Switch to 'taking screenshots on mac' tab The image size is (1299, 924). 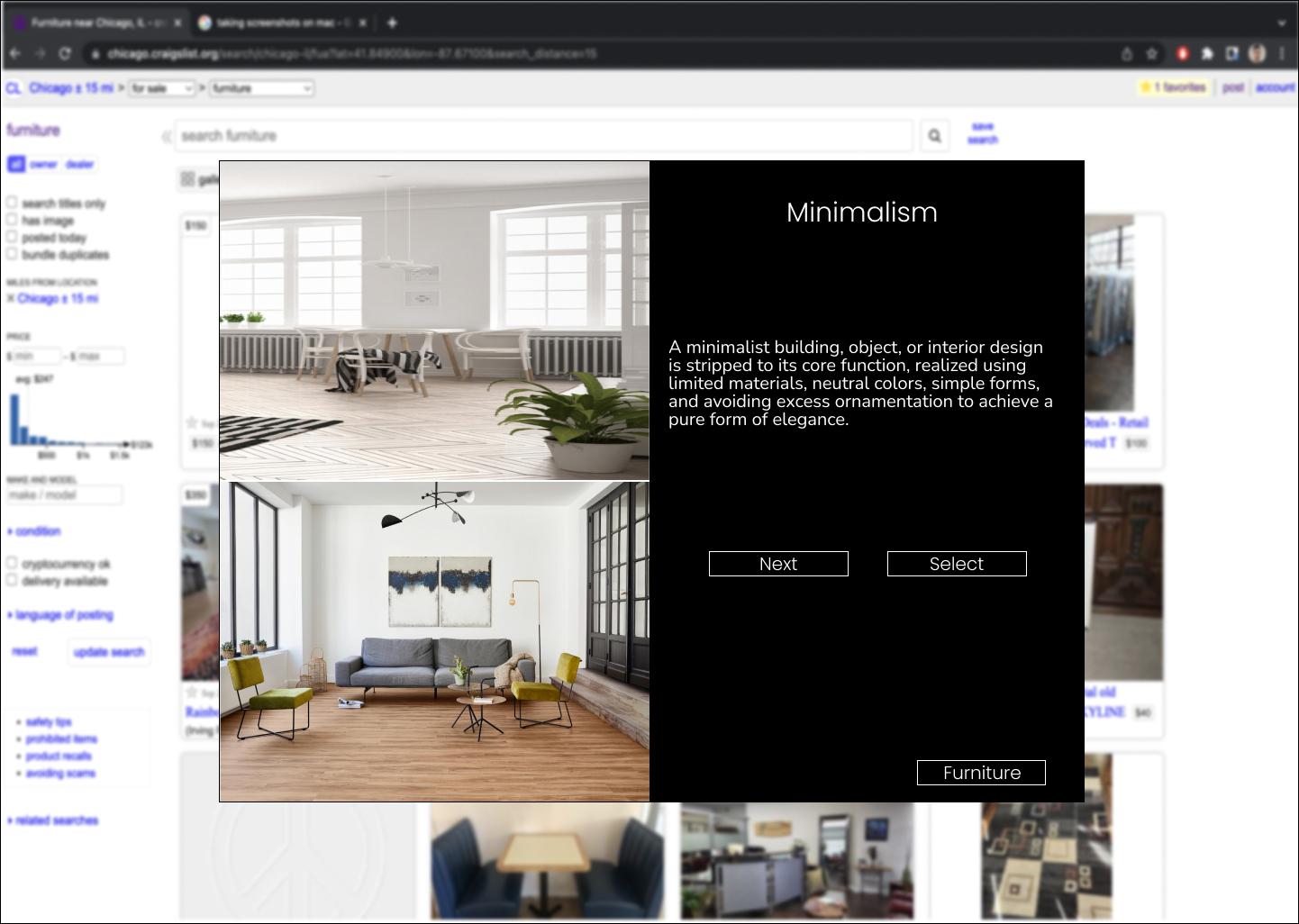(279, 23)
